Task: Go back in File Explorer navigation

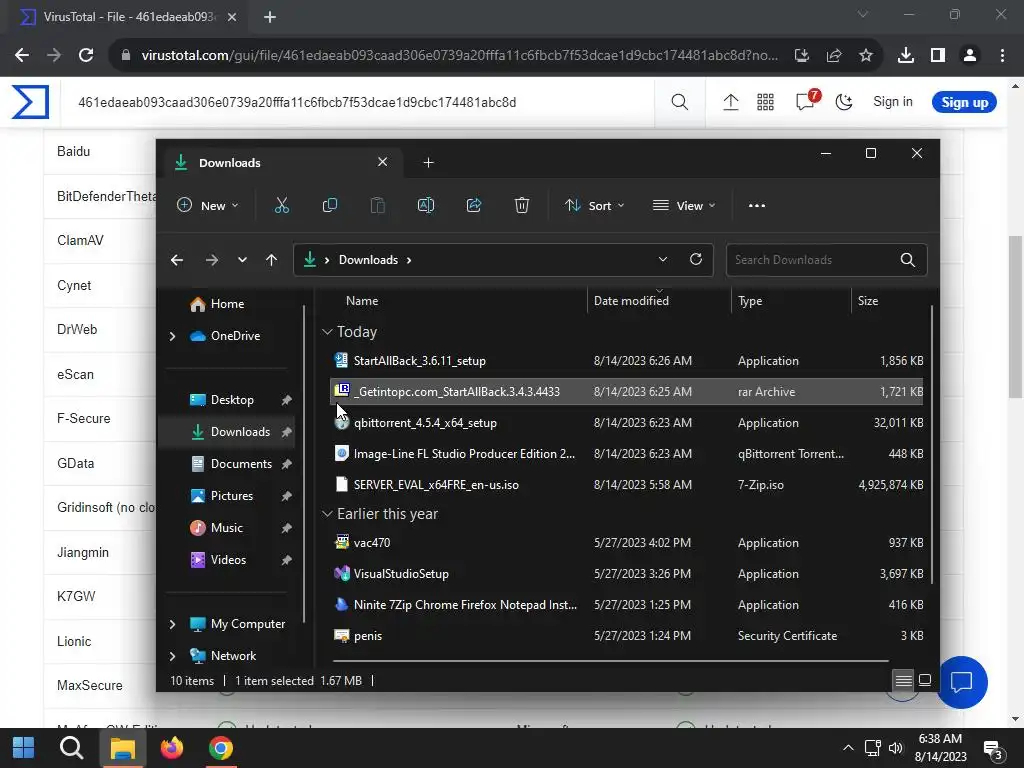Action: click(x=177, y=260)
